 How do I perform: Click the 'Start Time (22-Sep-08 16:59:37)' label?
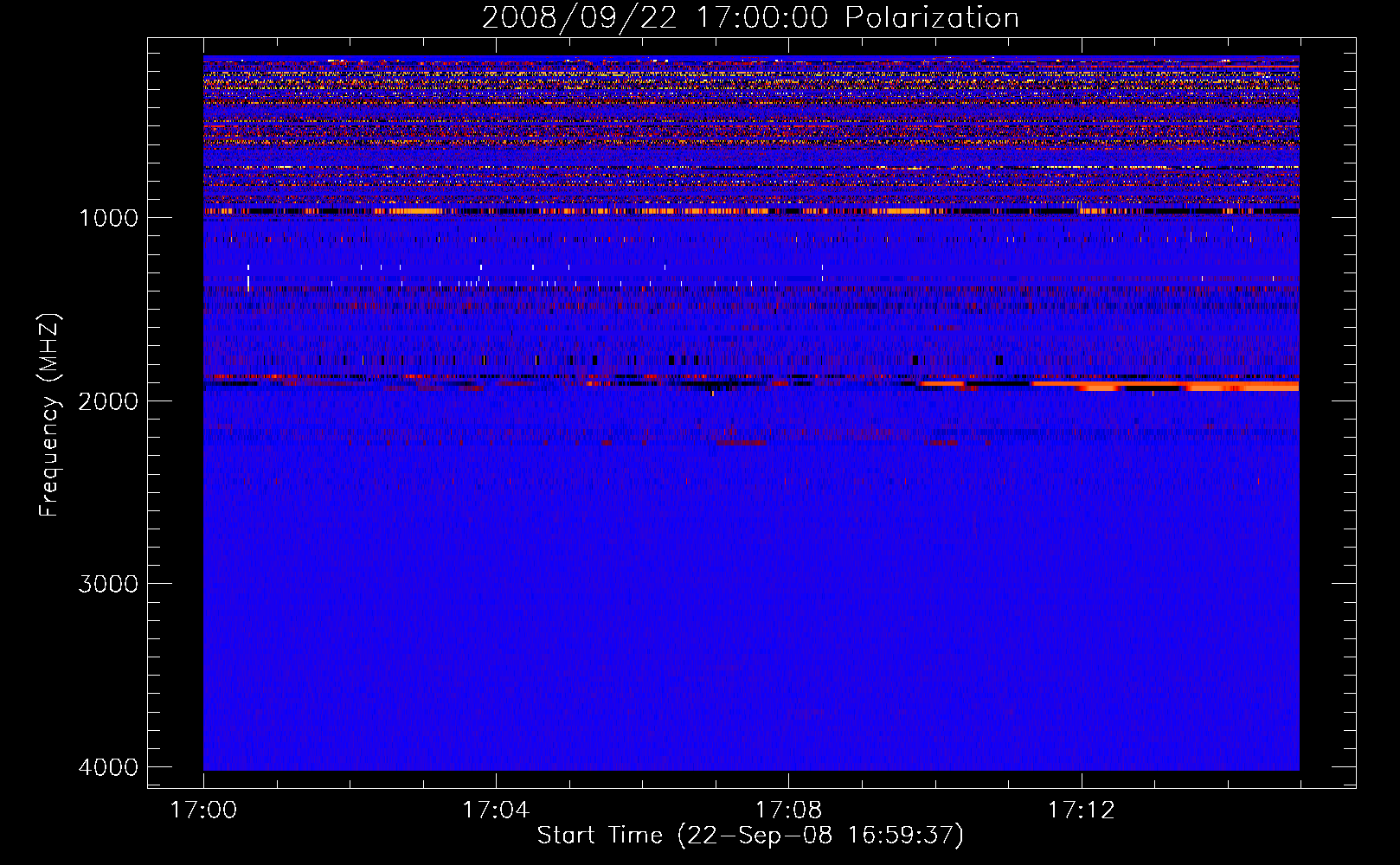click(x=750, y=836)
